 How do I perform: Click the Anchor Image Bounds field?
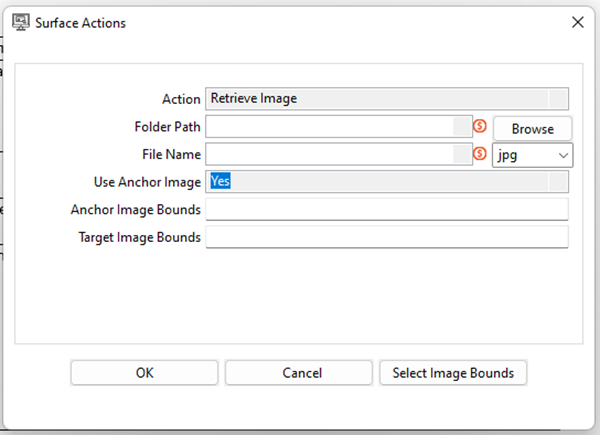(x=386, y=209)
